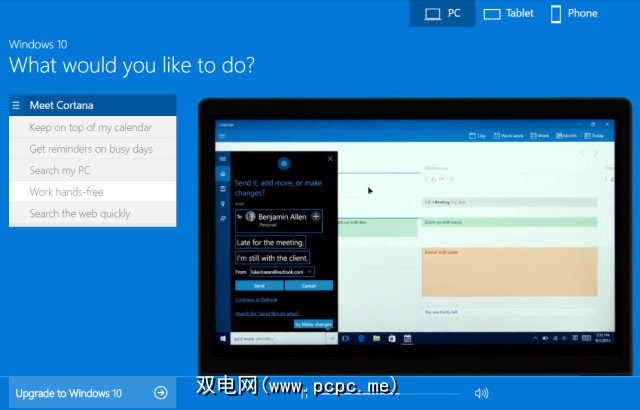Click the Cancel button in Cortana
The height and width of the screenshot is (410, 640).
tap(309, 286)
